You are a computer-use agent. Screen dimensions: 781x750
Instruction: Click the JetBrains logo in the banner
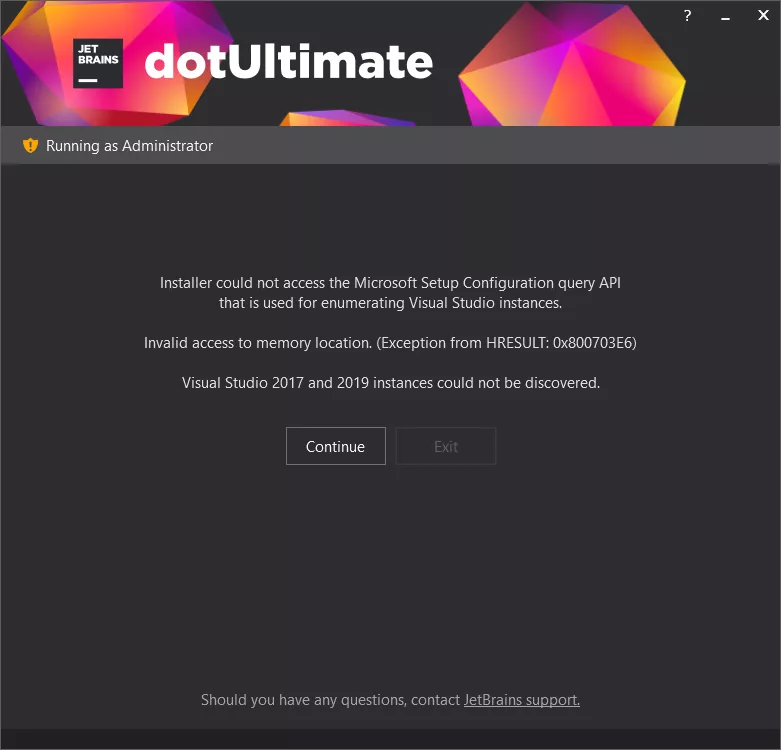pos(98,63)
